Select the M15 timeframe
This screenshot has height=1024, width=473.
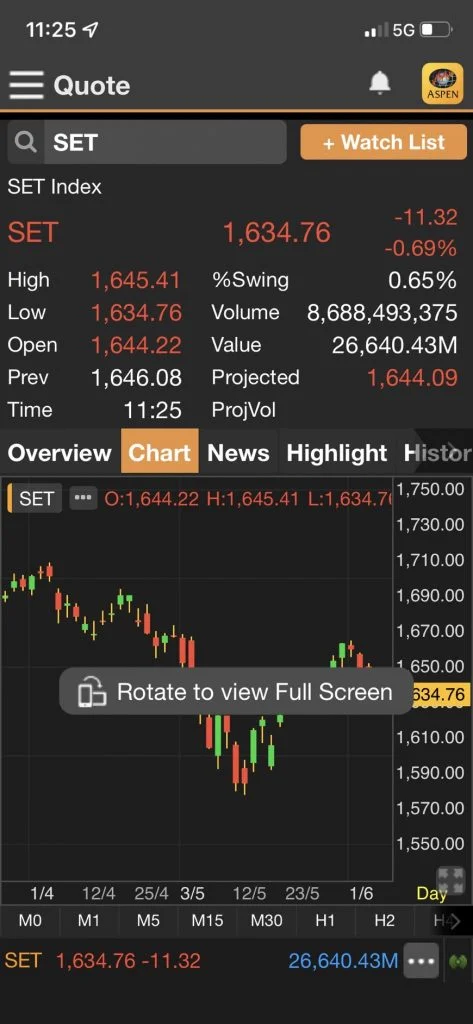pyautogui.click(x=207, y=921)
